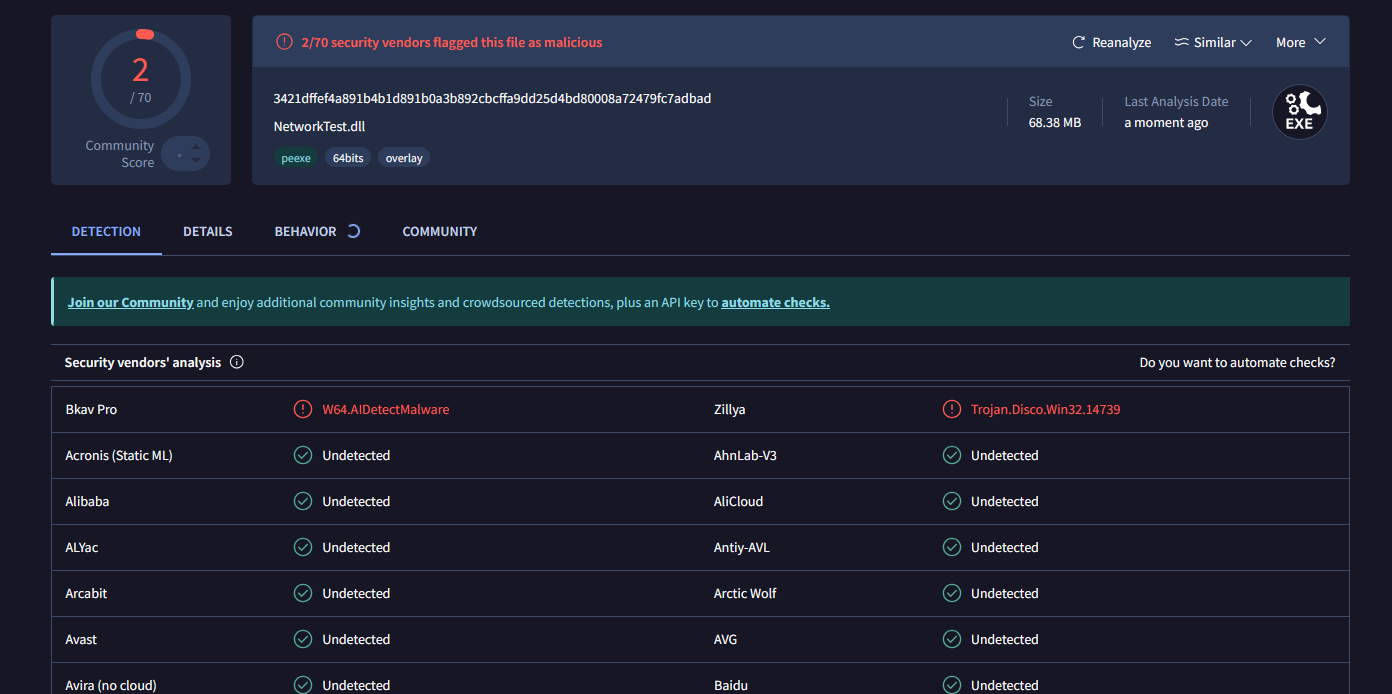Viewport: 1392px width, 694px height.
Task: Click the green checkmark icon for Avast
Action: 303,639
